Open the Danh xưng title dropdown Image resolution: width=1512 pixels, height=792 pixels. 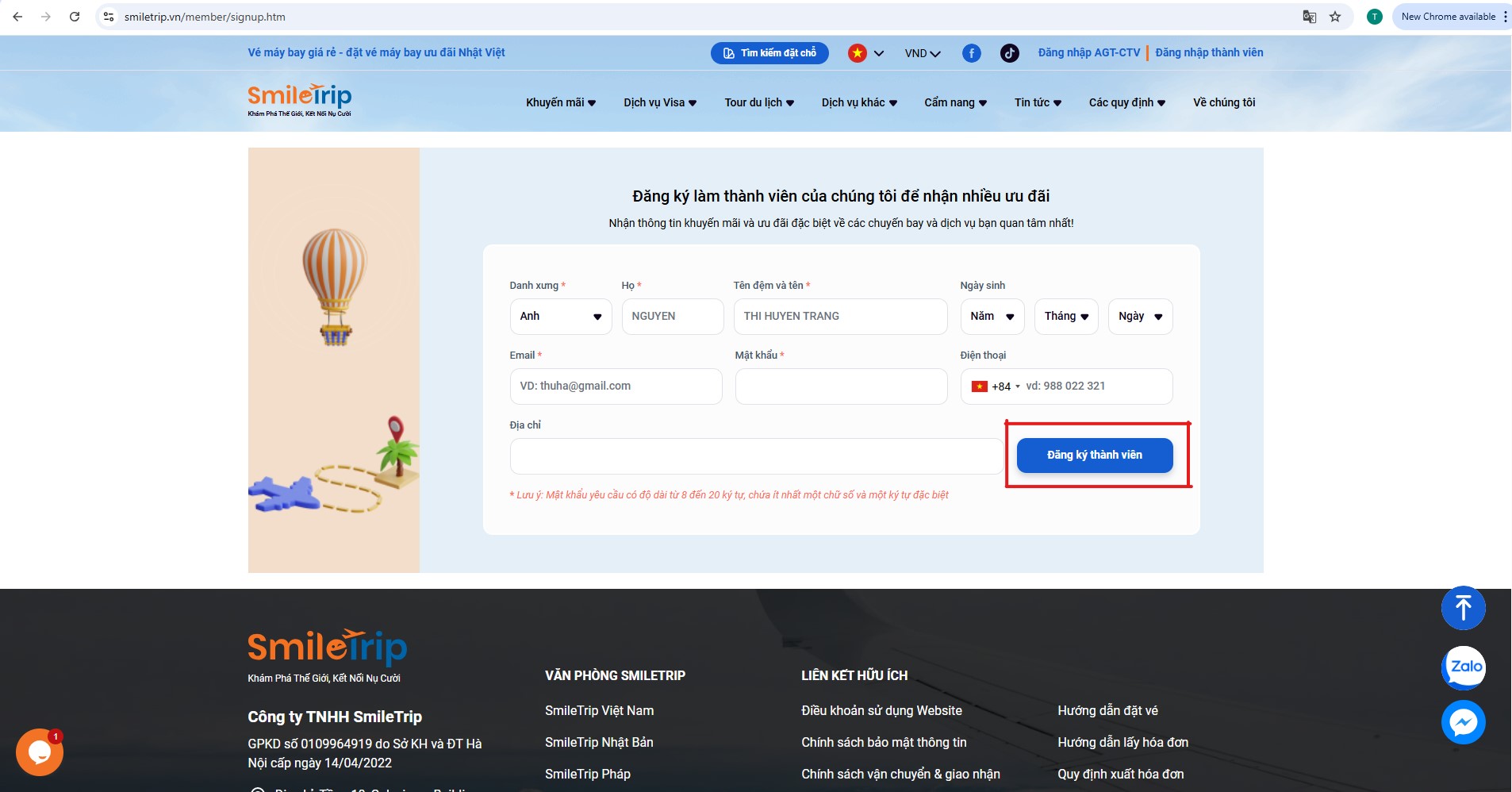point(560,317)
